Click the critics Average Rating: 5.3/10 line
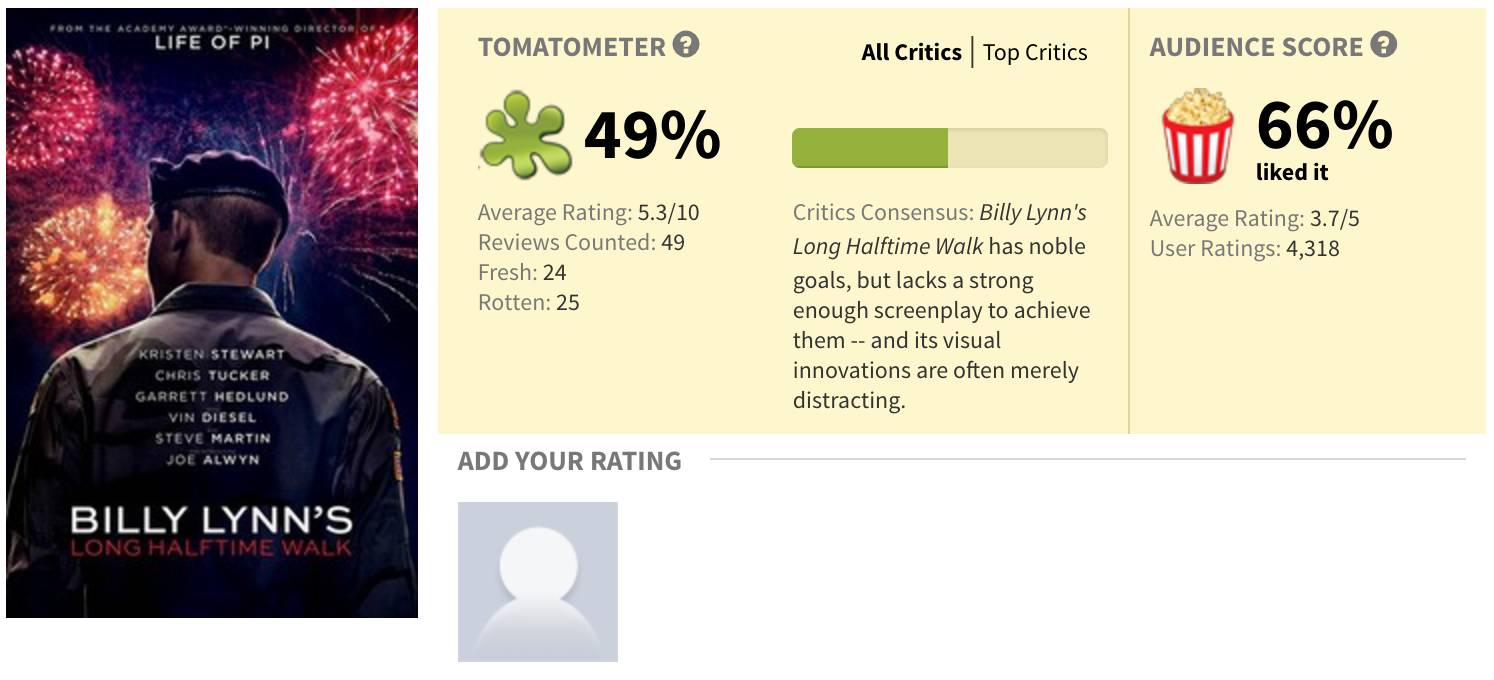Viewport: 1494px width, 680px height. [588, 212]
